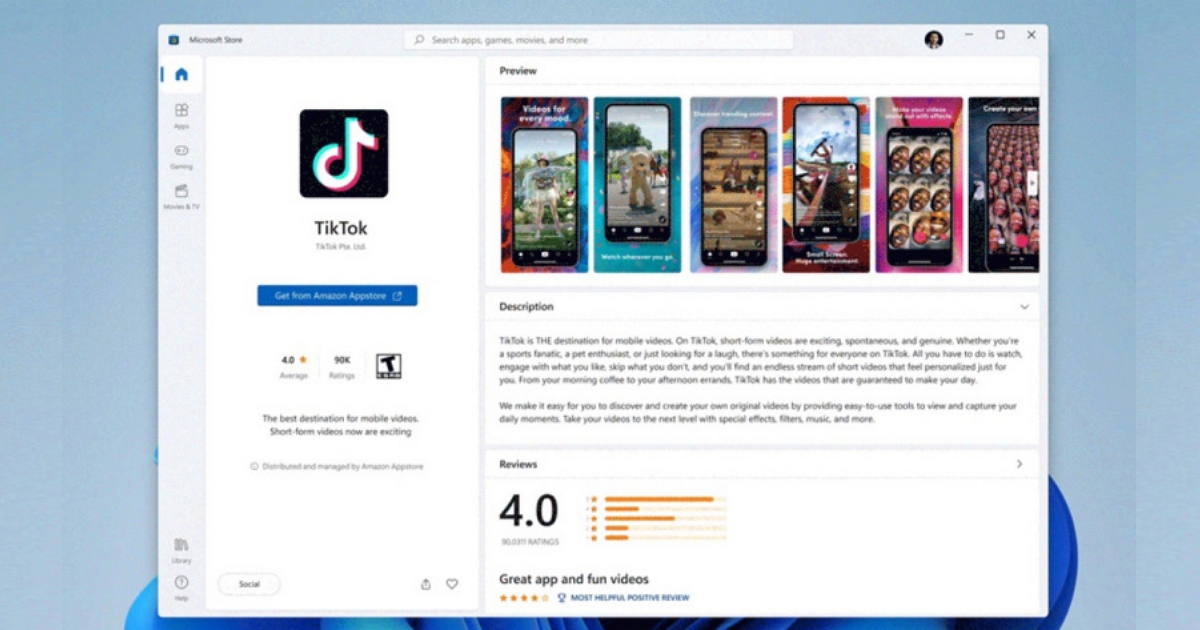Click the 'Reviews' section heading
This screenshot has height=630, width=1200.
tap(518, 464)
